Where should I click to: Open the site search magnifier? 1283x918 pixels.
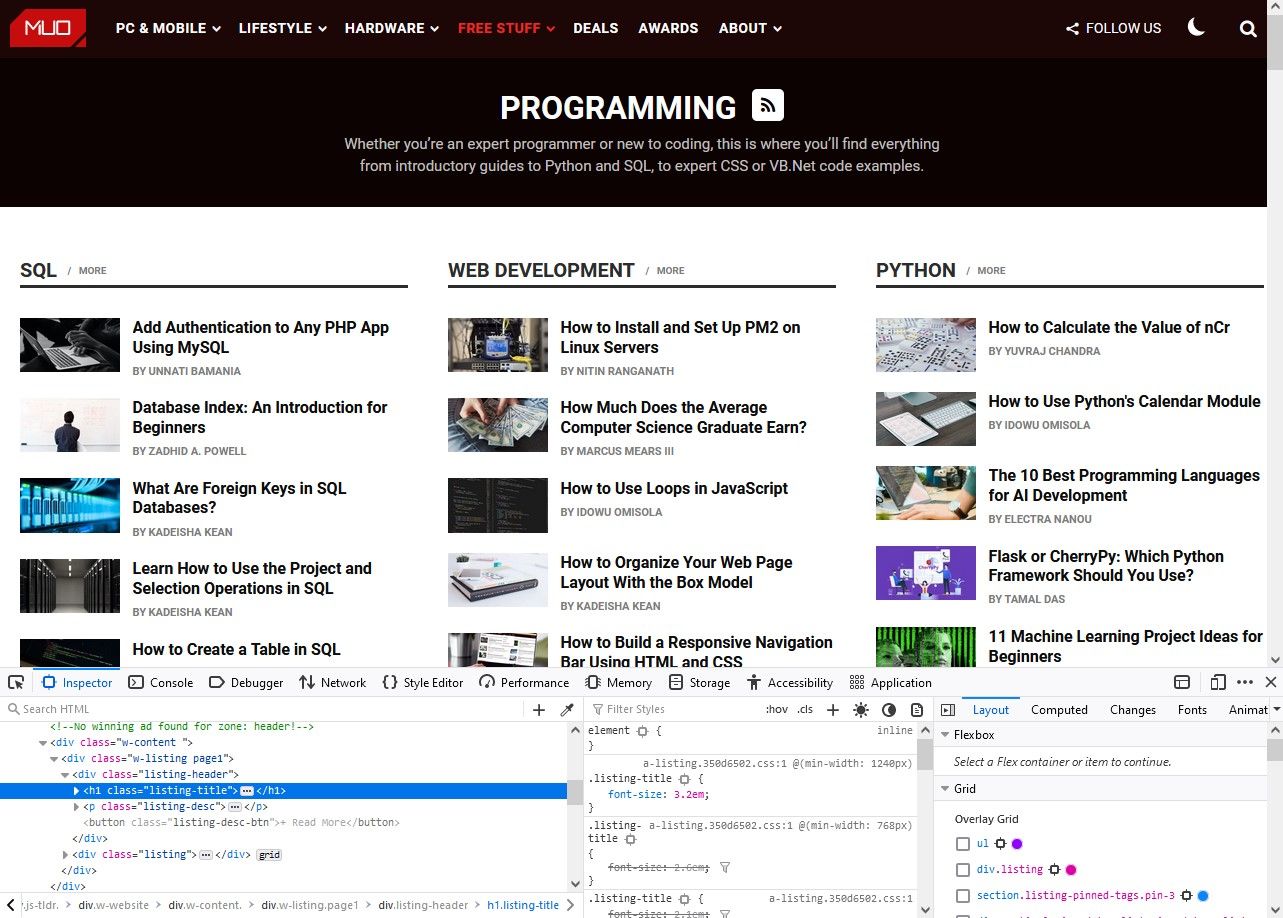pyautogui.click(x=1248, y=29)
